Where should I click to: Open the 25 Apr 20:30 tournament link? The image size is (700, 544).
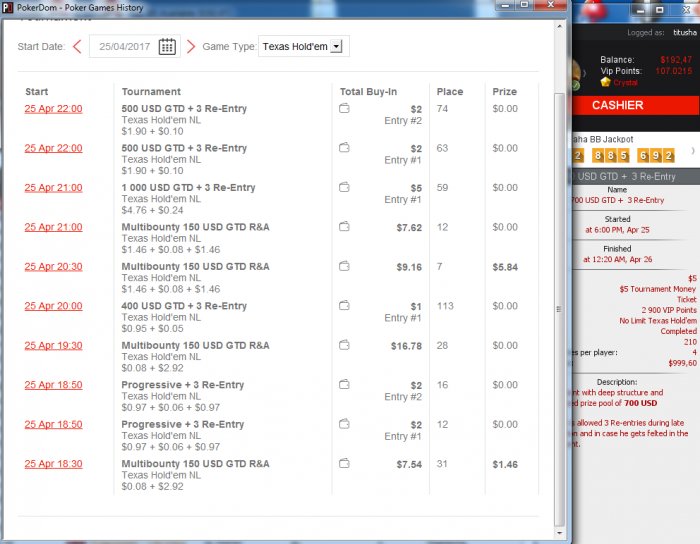[54, 267]
